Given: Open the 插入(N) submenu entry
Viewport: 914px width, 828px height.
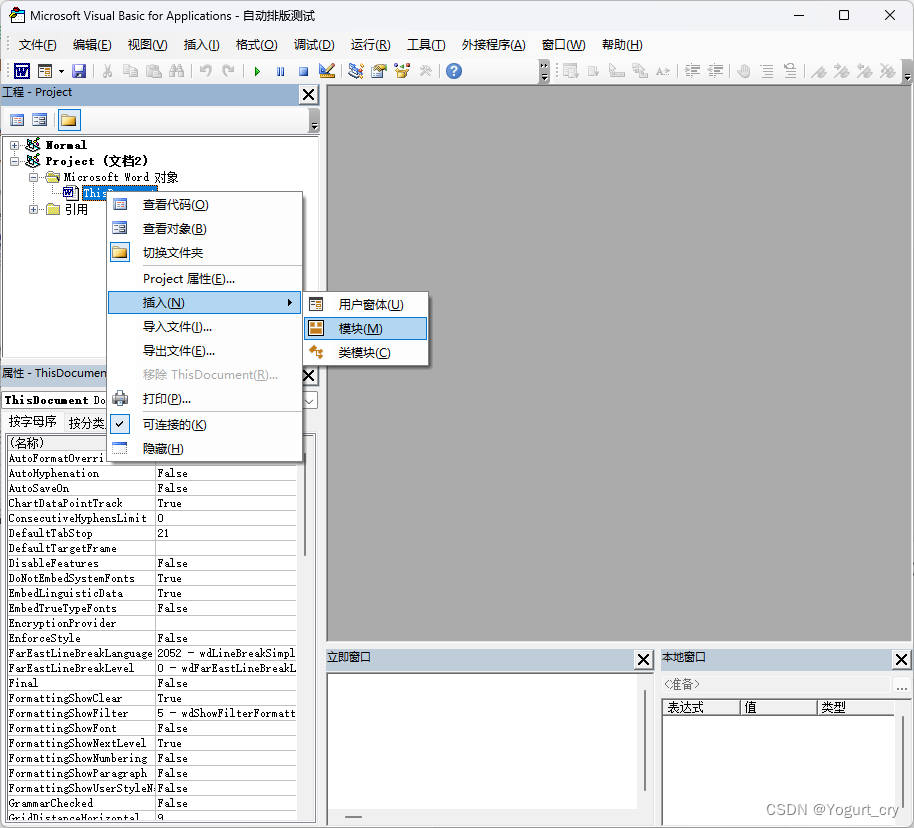Looking at the screenshot, I should [205, 303].
